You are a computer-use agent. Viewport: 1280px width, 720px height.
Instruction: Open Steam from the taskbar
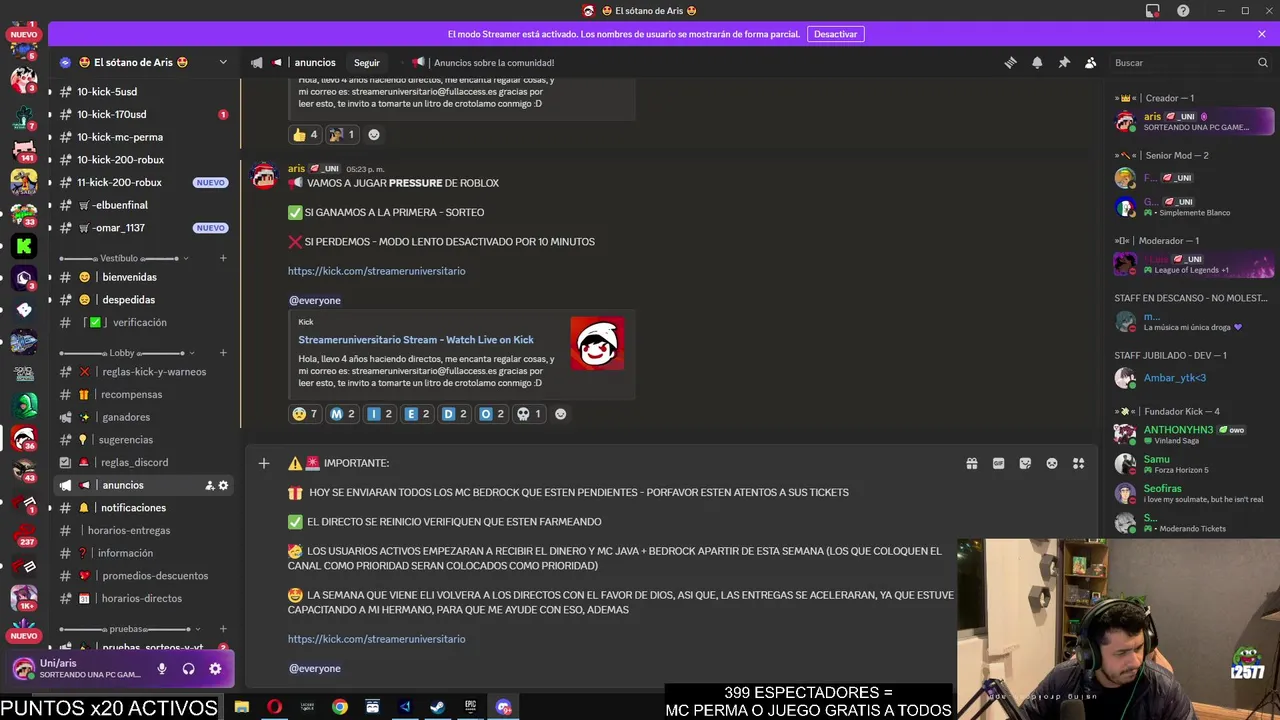point(438,707)
